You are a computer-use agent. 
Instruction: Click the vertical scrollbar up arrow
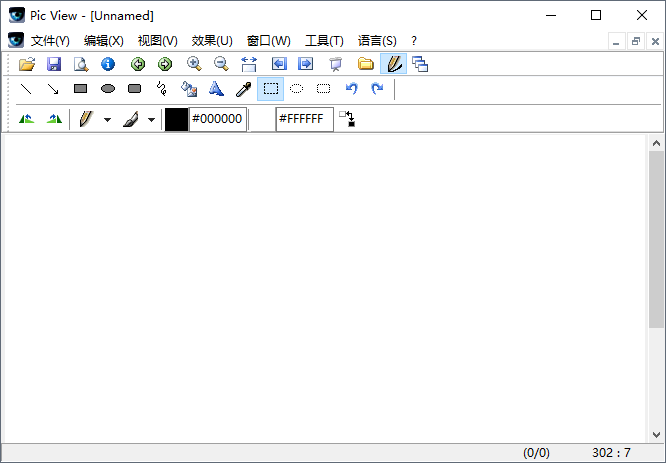(x=656, y=143)
